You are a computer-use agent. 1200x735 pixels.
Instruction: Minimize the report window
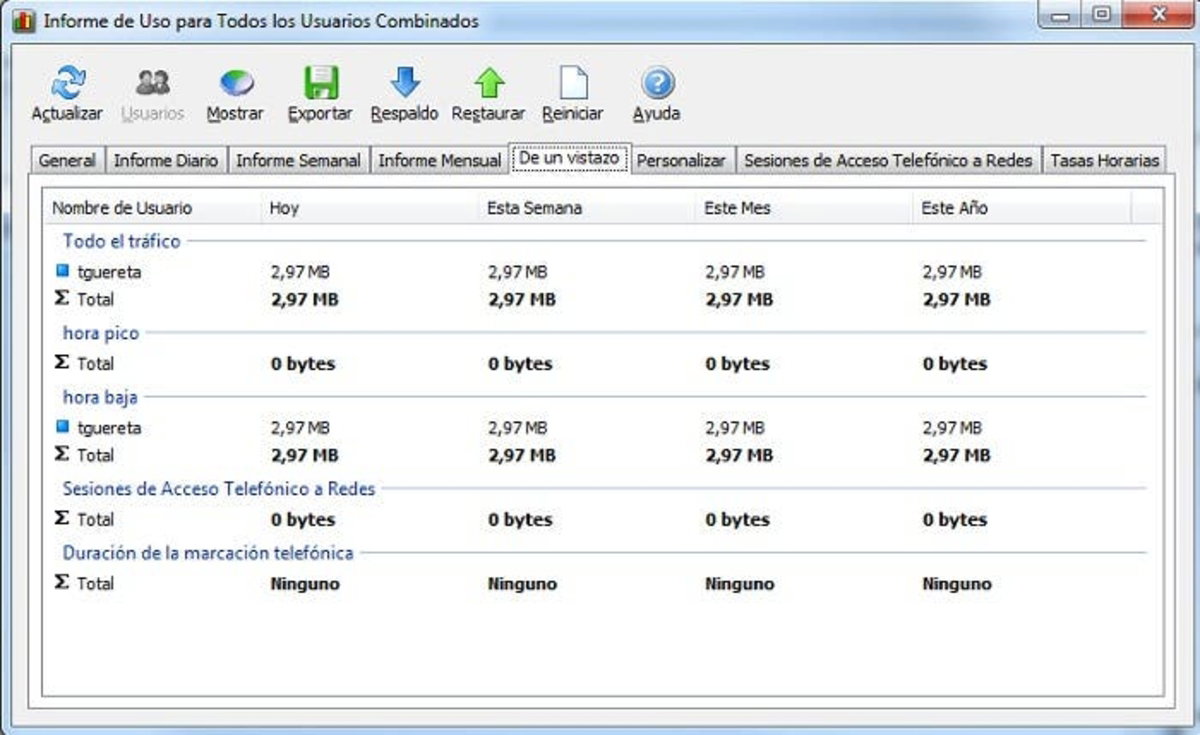click(1061, 14)
